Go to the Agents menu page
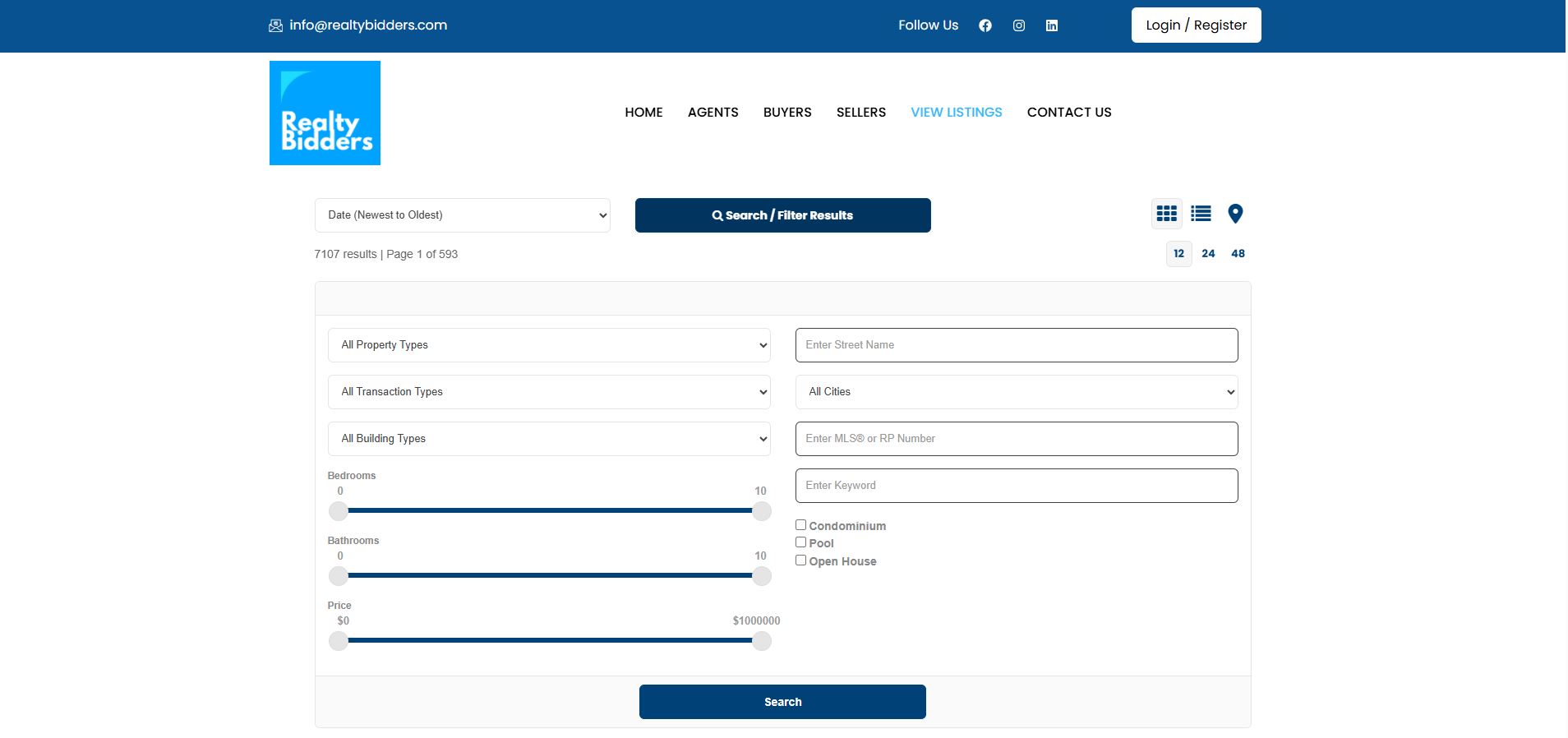The height and width of the screenshot is (738, 1568). pos(713,113)
